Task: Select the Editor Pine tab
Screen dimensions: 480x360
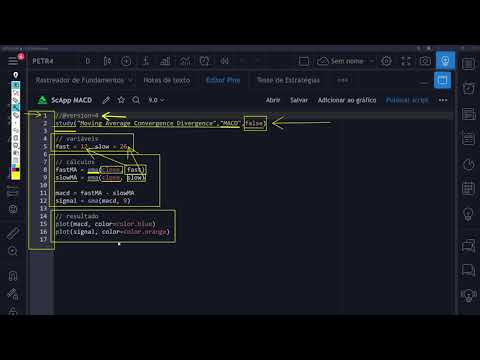Action: pyautogui.click(x=223, y=80)
